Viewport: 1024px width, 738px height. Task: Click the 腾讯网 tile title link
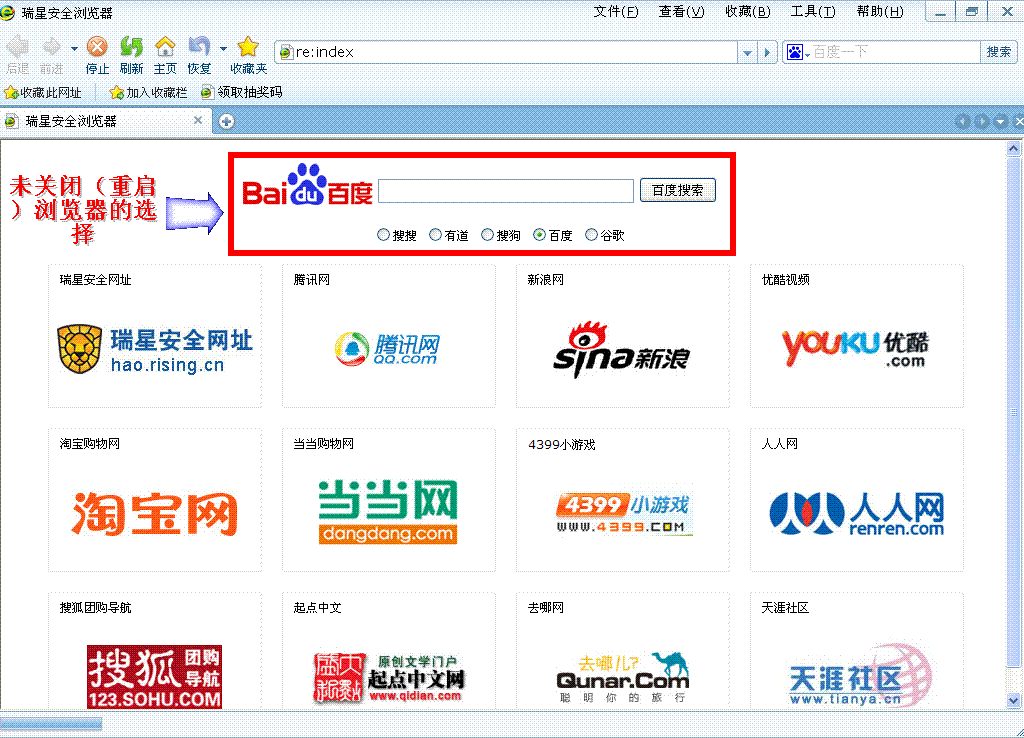coord(312,280)
